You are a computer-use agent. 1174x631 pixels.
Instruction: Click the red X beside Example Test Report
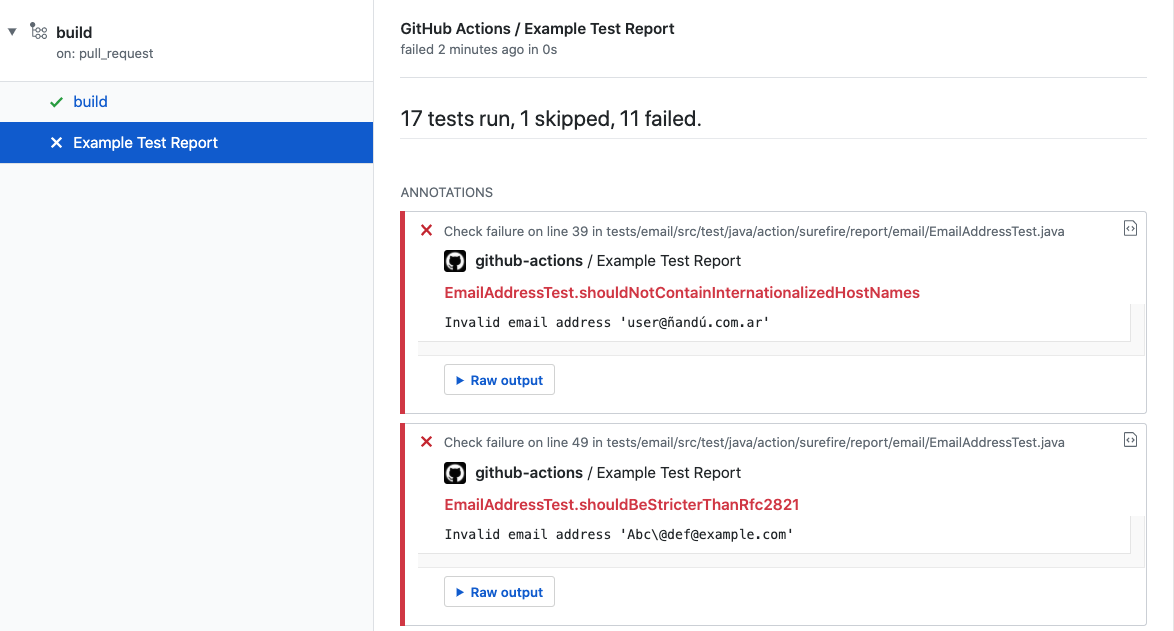pyautogui.click(x=57, y=142)
